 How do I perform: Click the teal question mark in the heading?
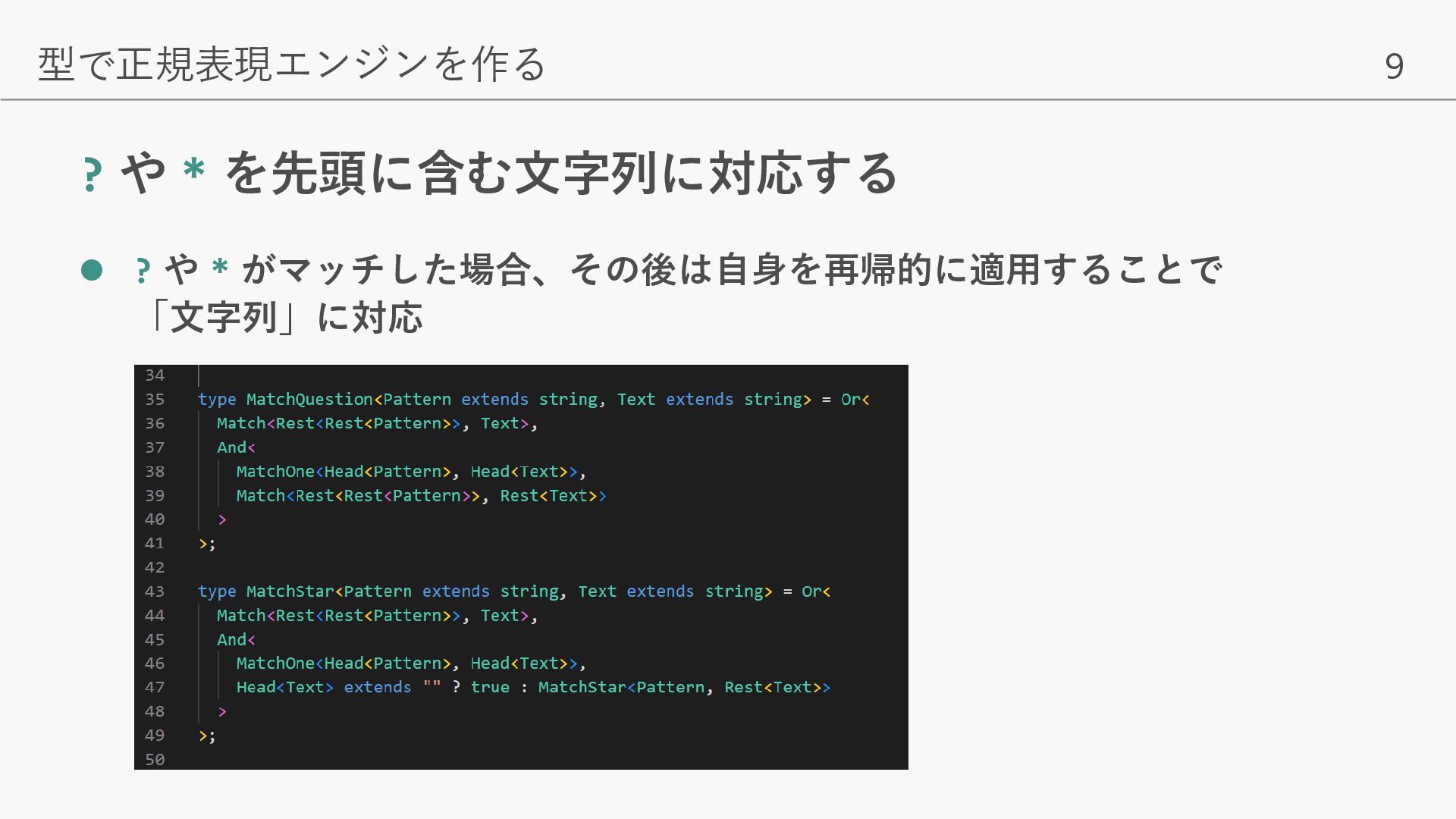[92, 174]
